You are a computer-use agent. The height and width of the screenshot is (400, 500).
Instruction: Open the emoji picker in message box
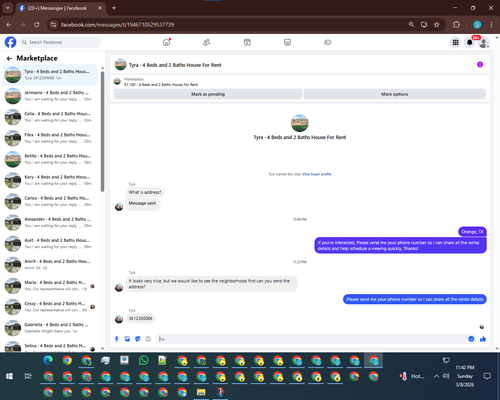pos(471,339)
